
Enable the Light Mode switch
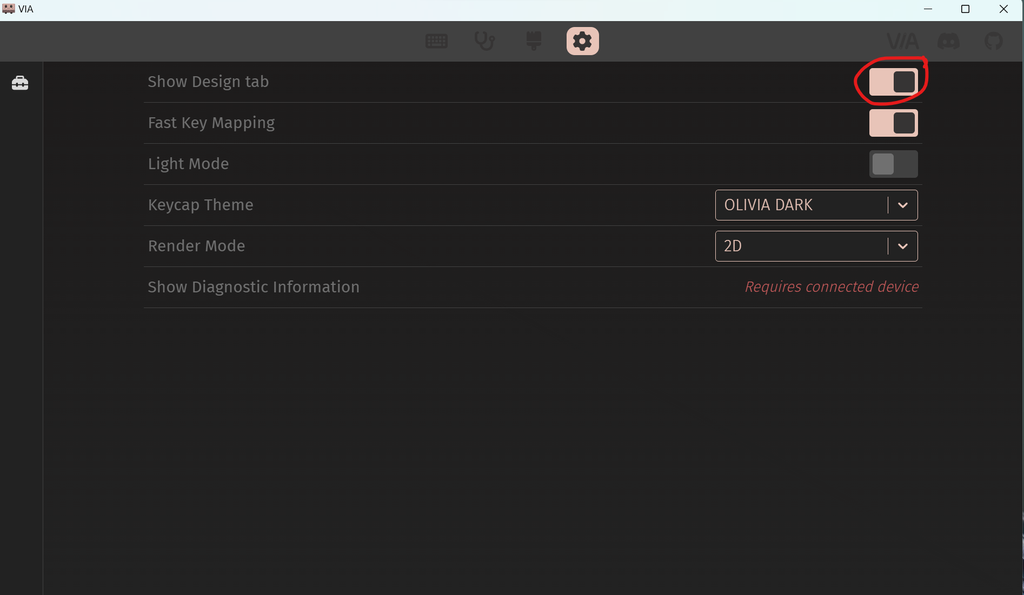tap(893, 164)
